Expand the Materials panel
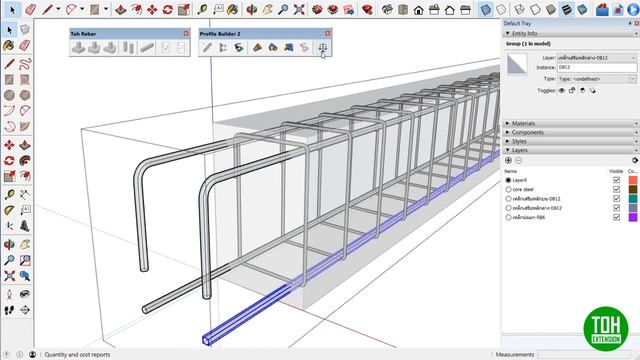This screenshot has height=360, width=640. 508,123
